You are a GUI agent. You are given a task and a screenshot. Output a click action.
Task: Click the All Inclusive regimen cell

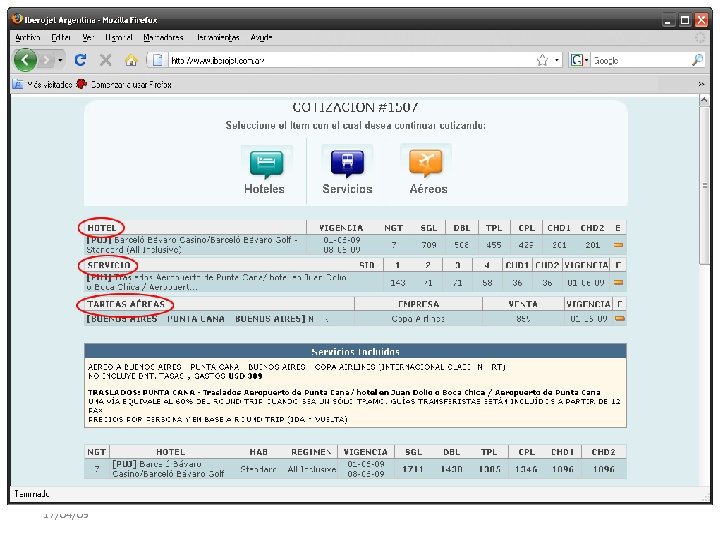(x=312, y=469)
